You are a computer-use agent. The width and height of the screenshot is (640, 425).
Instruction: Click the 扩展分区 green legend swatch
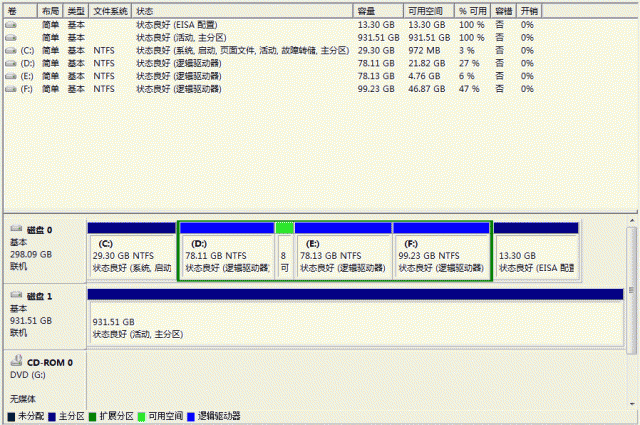(92, 416)
